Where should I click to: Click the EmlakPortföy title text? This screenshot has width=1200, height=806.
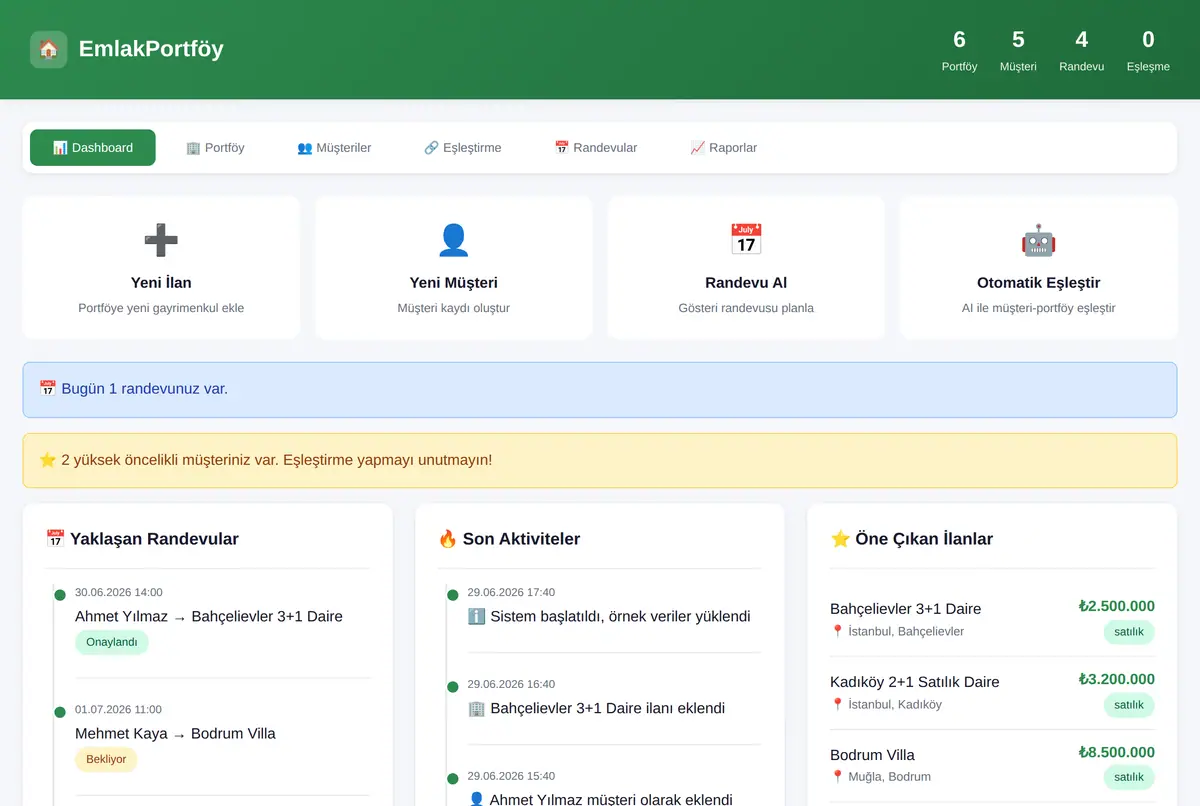[x=151, y=48]
